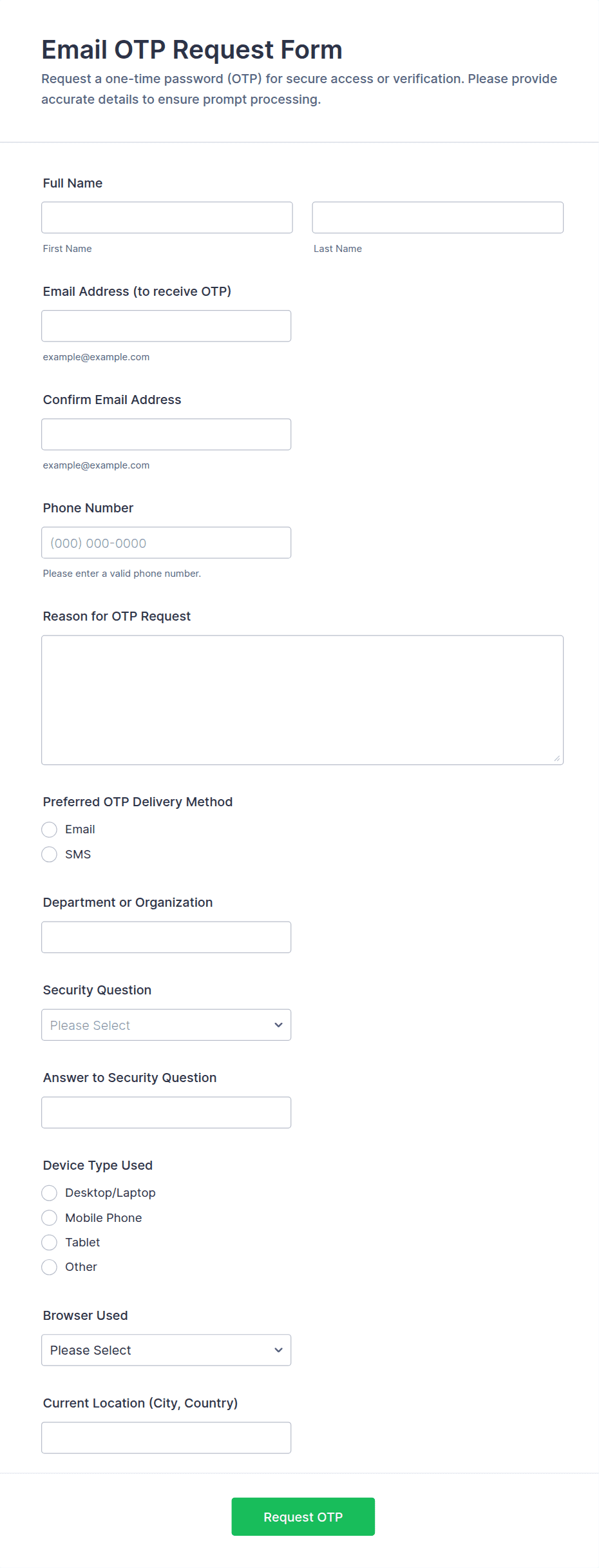Click the Current Location input field
Viewport: 599px width, 1568px height.
point(166,1438)
